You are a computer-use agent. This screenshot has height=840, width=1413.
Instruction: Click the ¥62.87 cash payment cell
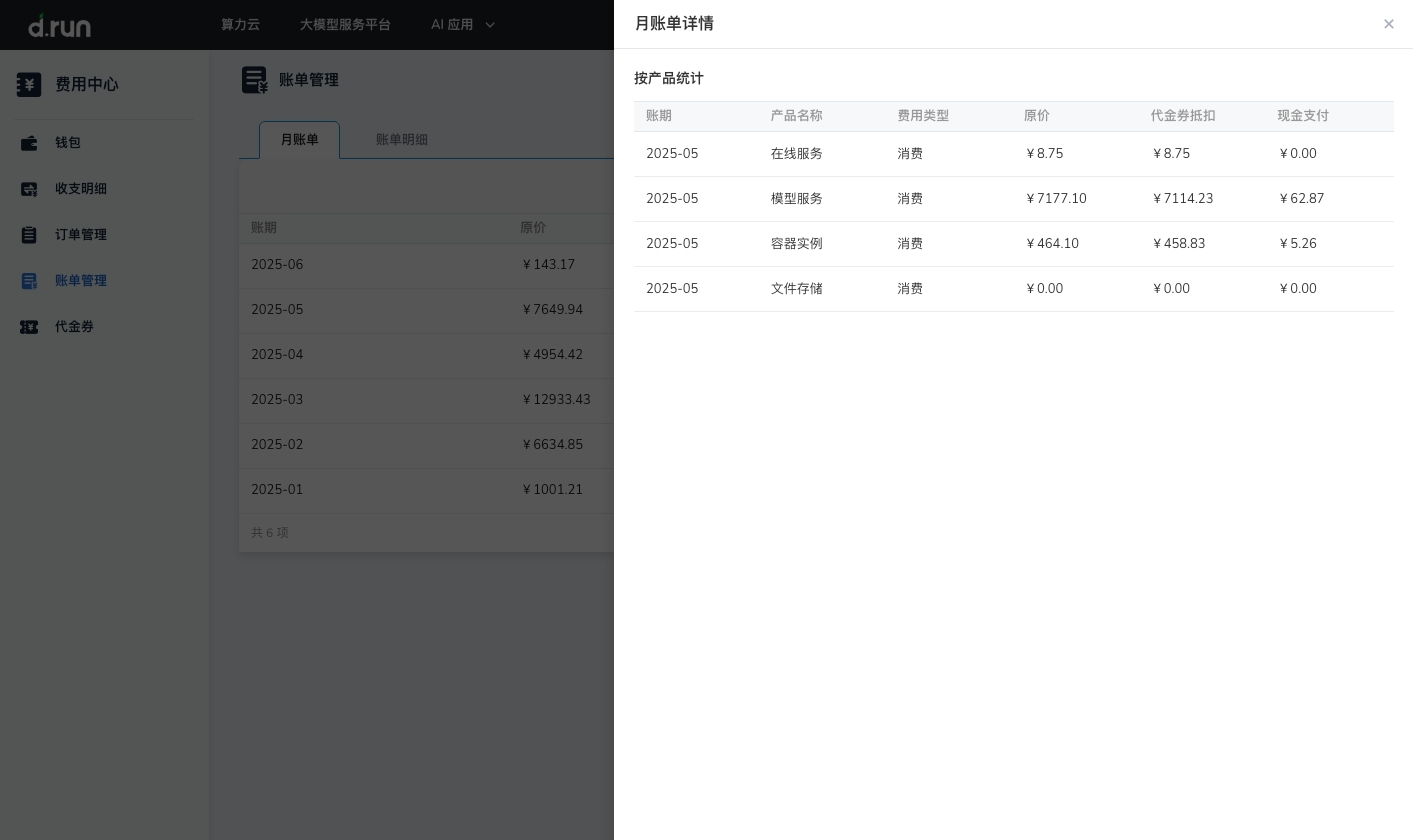pos(1301,199)
